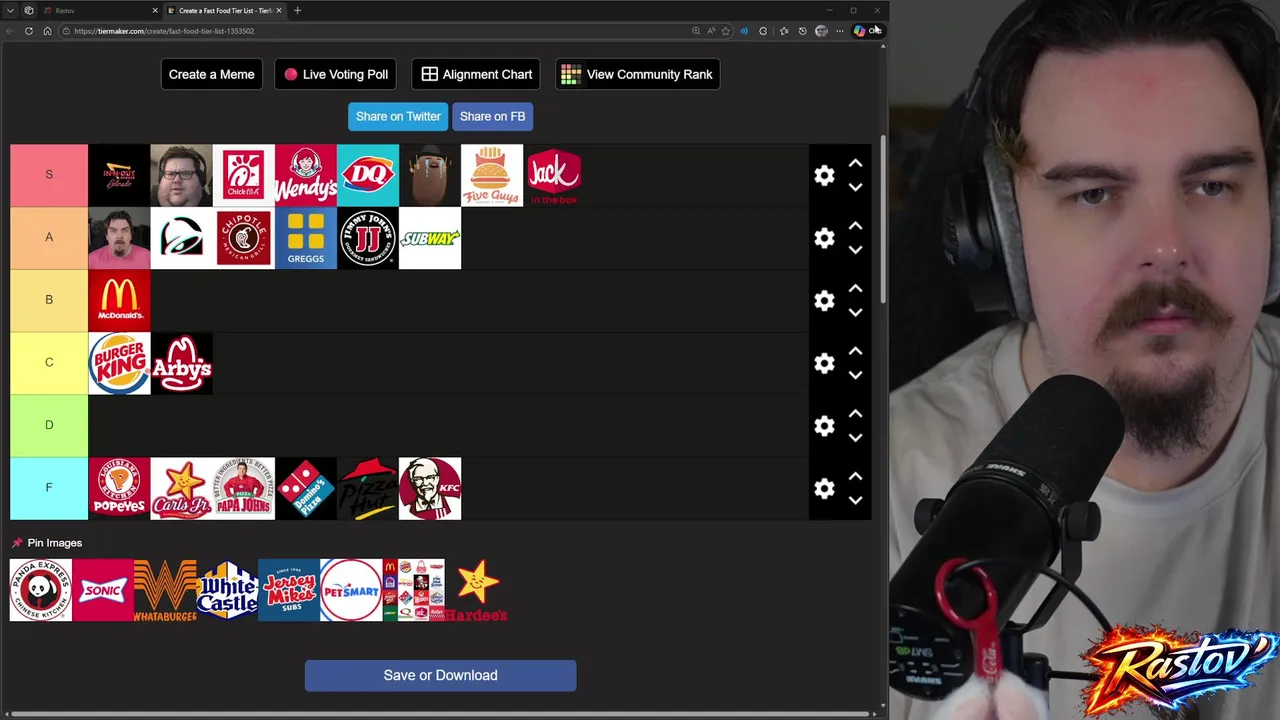Select the Popeyes logo

(119, 488)
